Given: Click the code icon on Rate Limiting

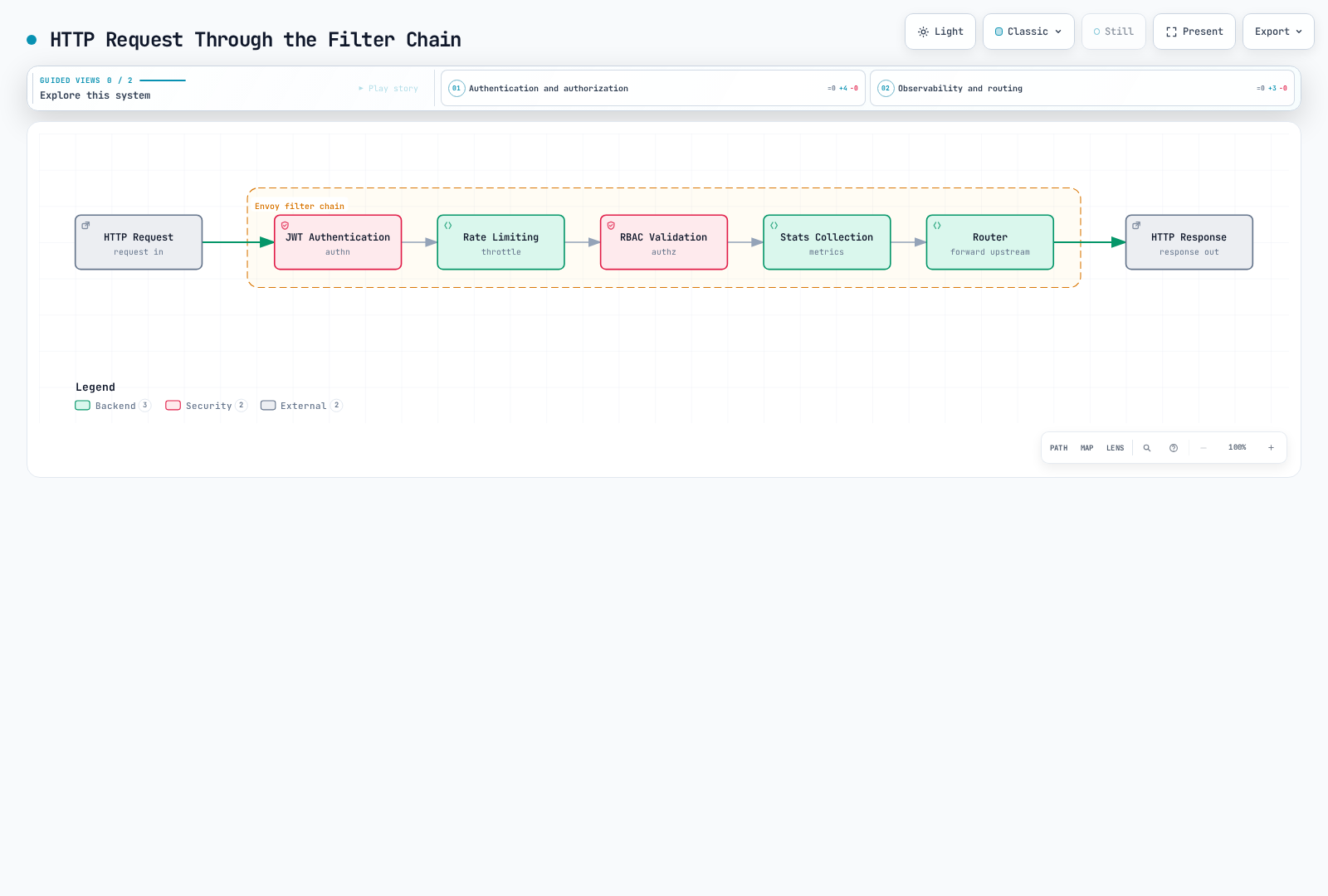Looking at the screenshot, I should [448, 226].
